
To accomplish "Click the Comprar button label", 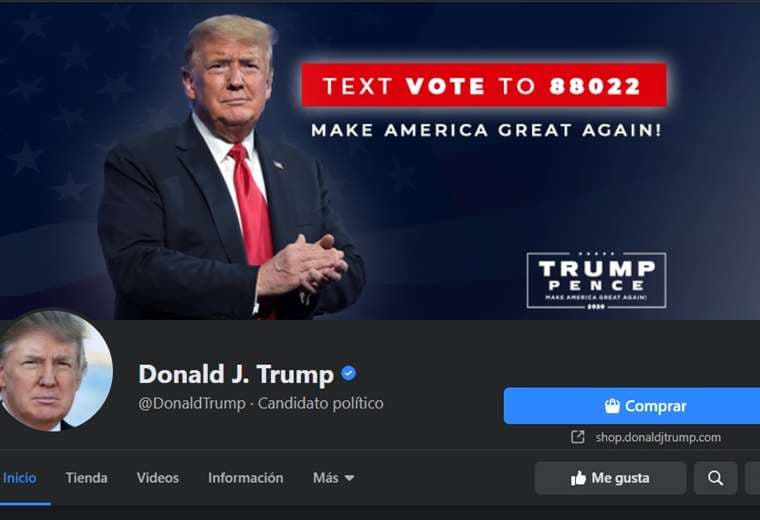I will click(655, 406).
